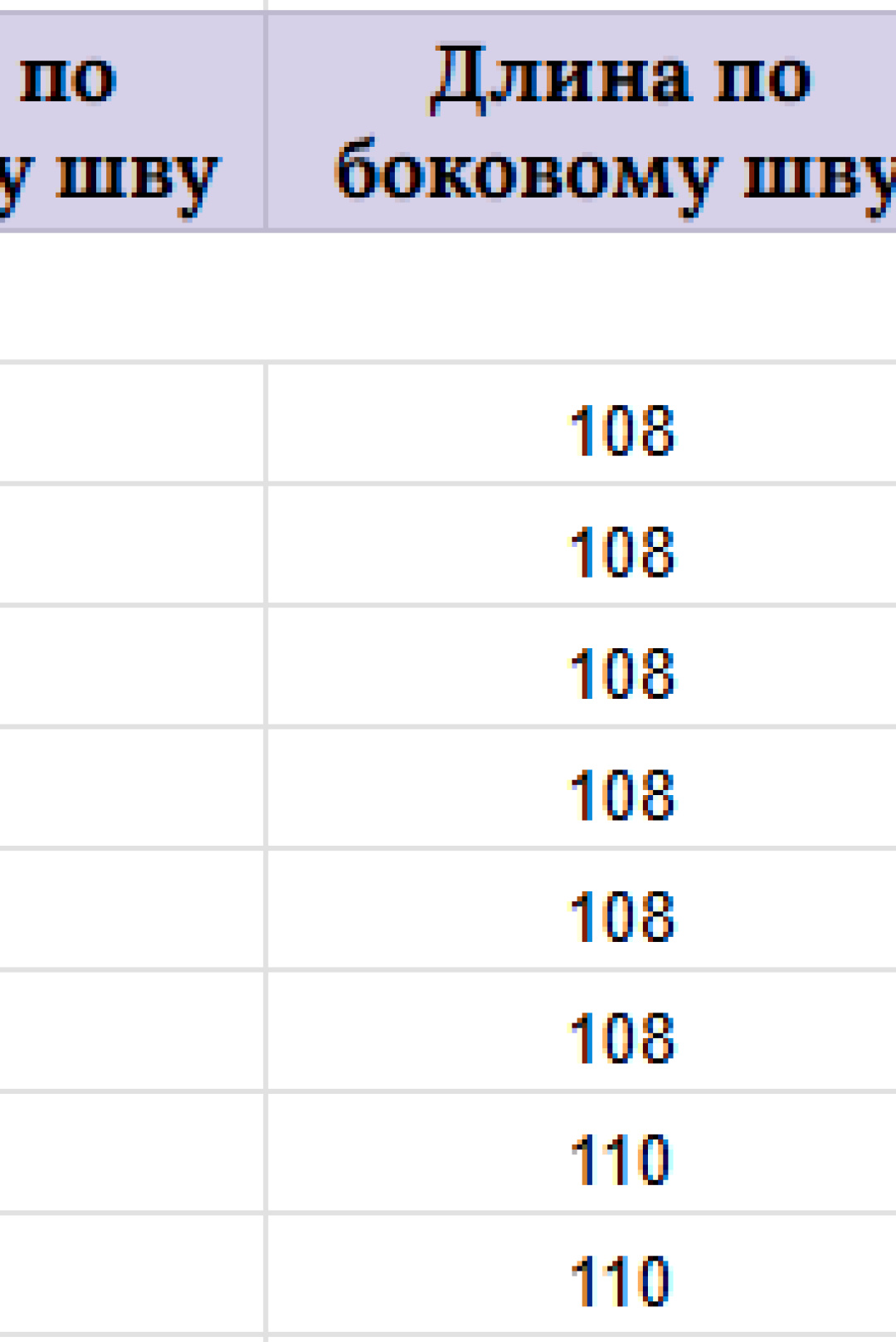Select the blank cell directly under 'Длина по боковому шву' header
This screenshot has width=896, height=1342.
(x=582, y=295)
